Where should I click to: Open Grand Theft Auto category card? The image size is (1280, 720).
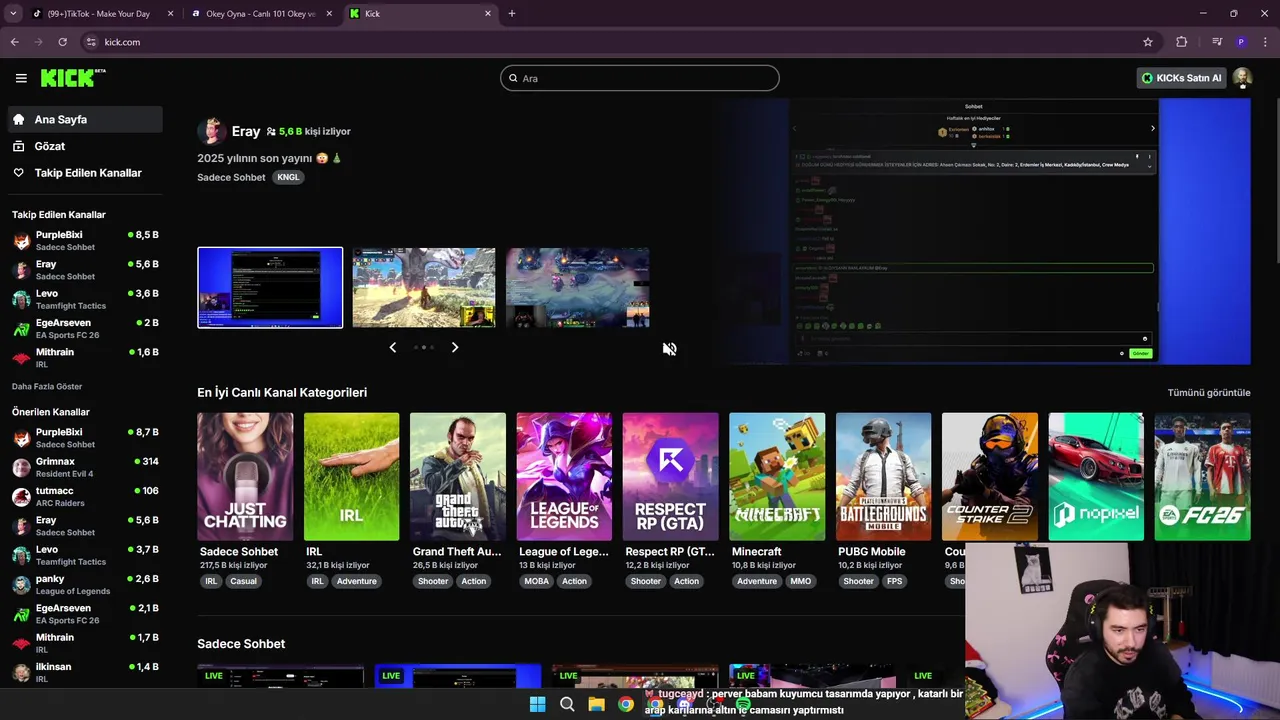[458, 477]
